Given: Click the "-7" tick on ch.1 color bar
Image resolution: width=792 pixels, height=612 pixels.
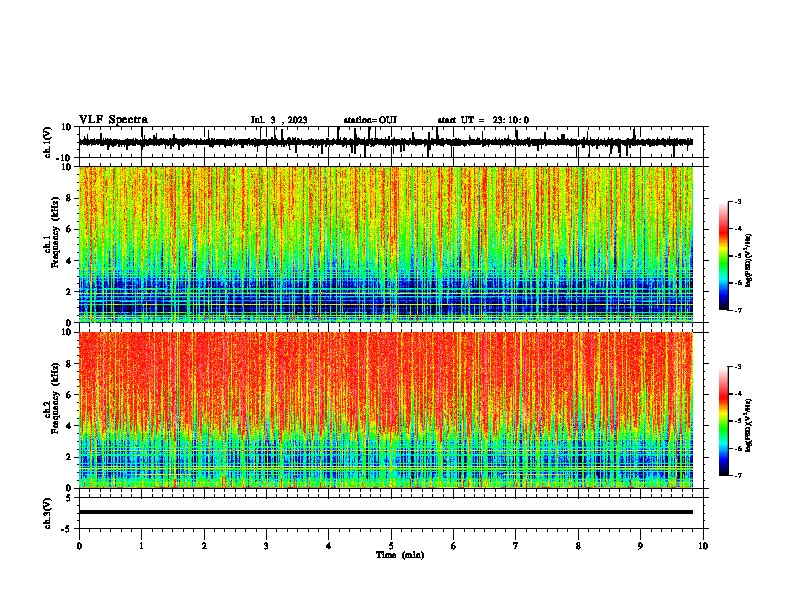Looking at the screenshot, I should point(737,310).
